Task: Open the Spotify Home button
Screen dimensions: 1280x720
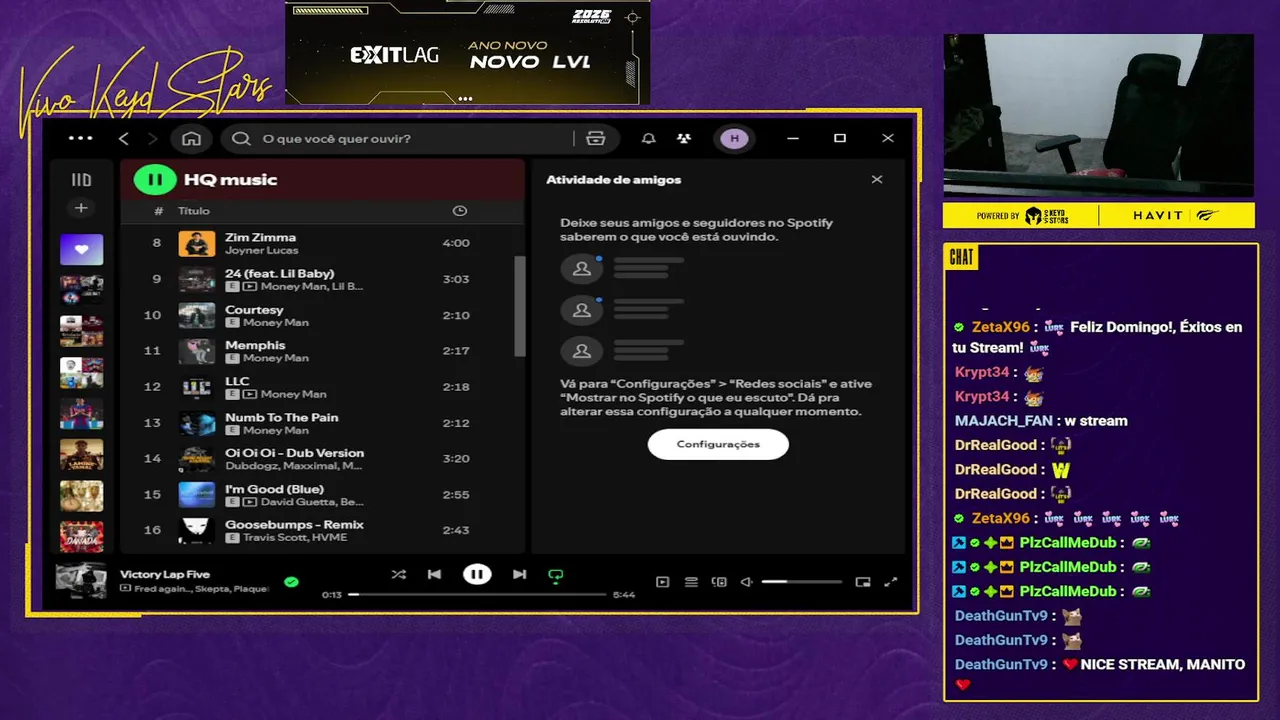Action: point(191,138)
